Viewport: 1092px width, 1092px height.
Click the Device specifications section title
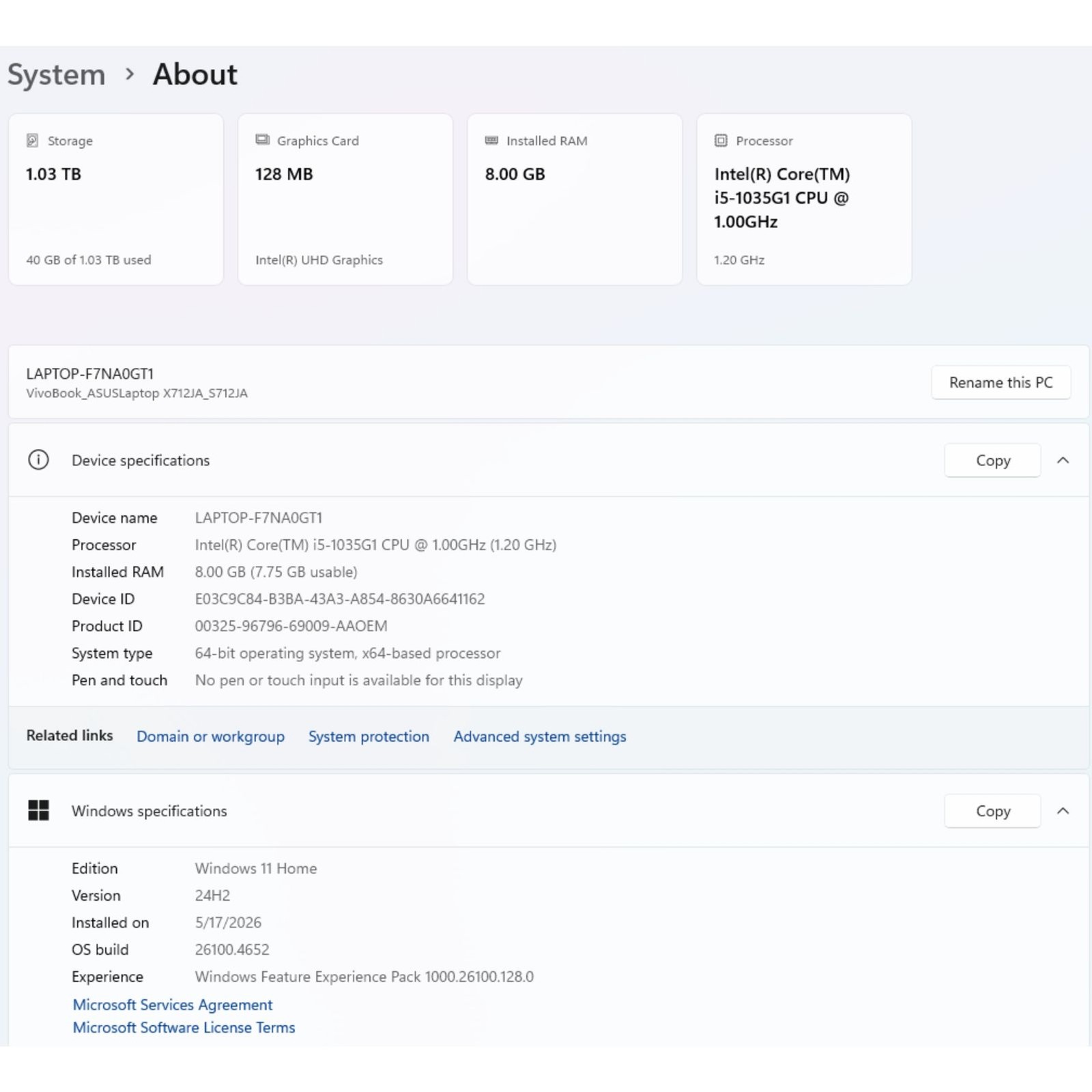tap(141, 461)
